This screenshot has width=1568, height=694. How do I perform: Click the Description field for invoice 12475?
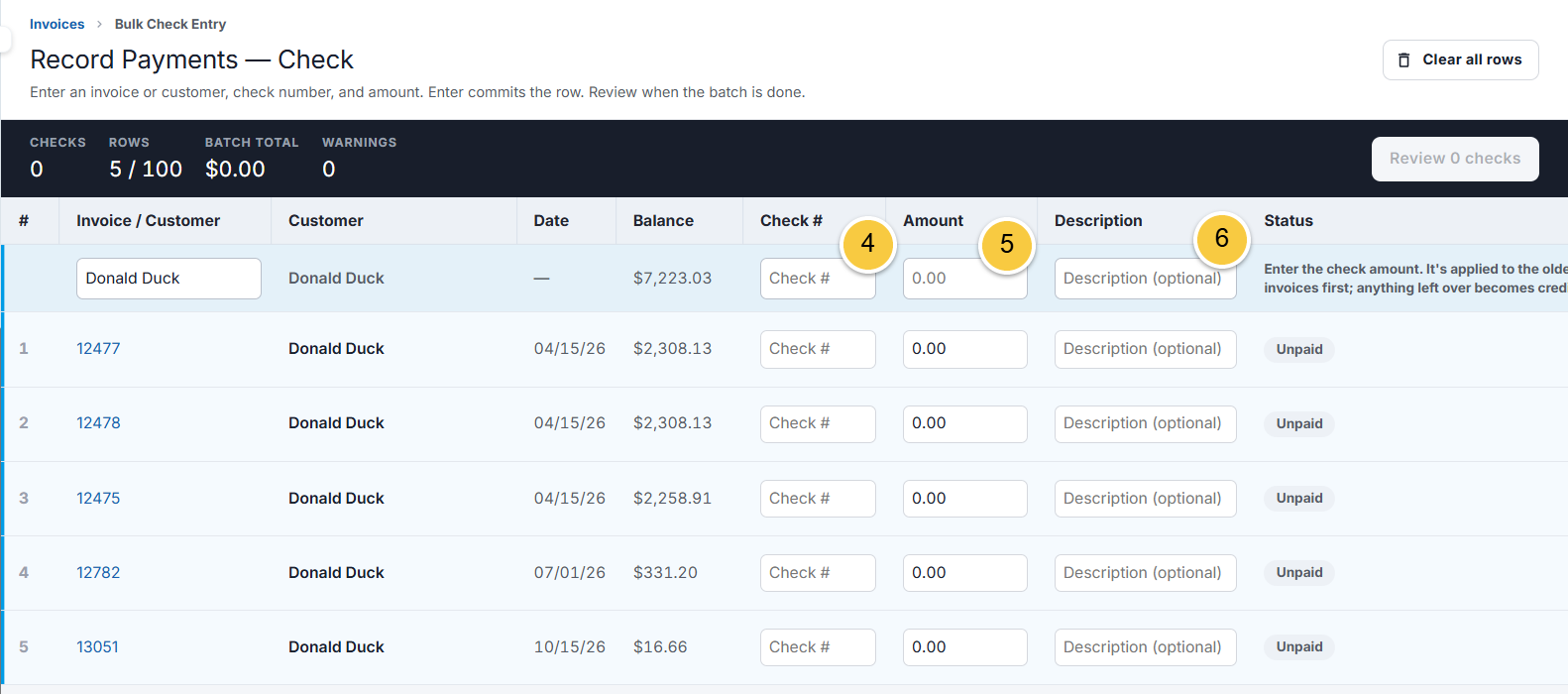click(1145, 499)
